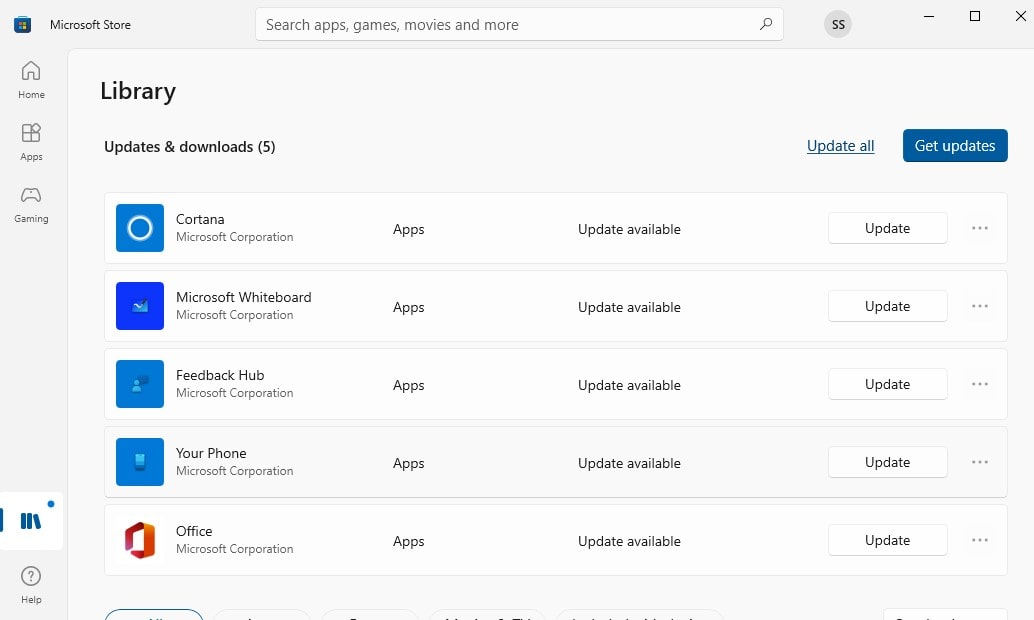
Task: Open Help from the sidebar
Action: pyautogui.click(x=31, y=584)
